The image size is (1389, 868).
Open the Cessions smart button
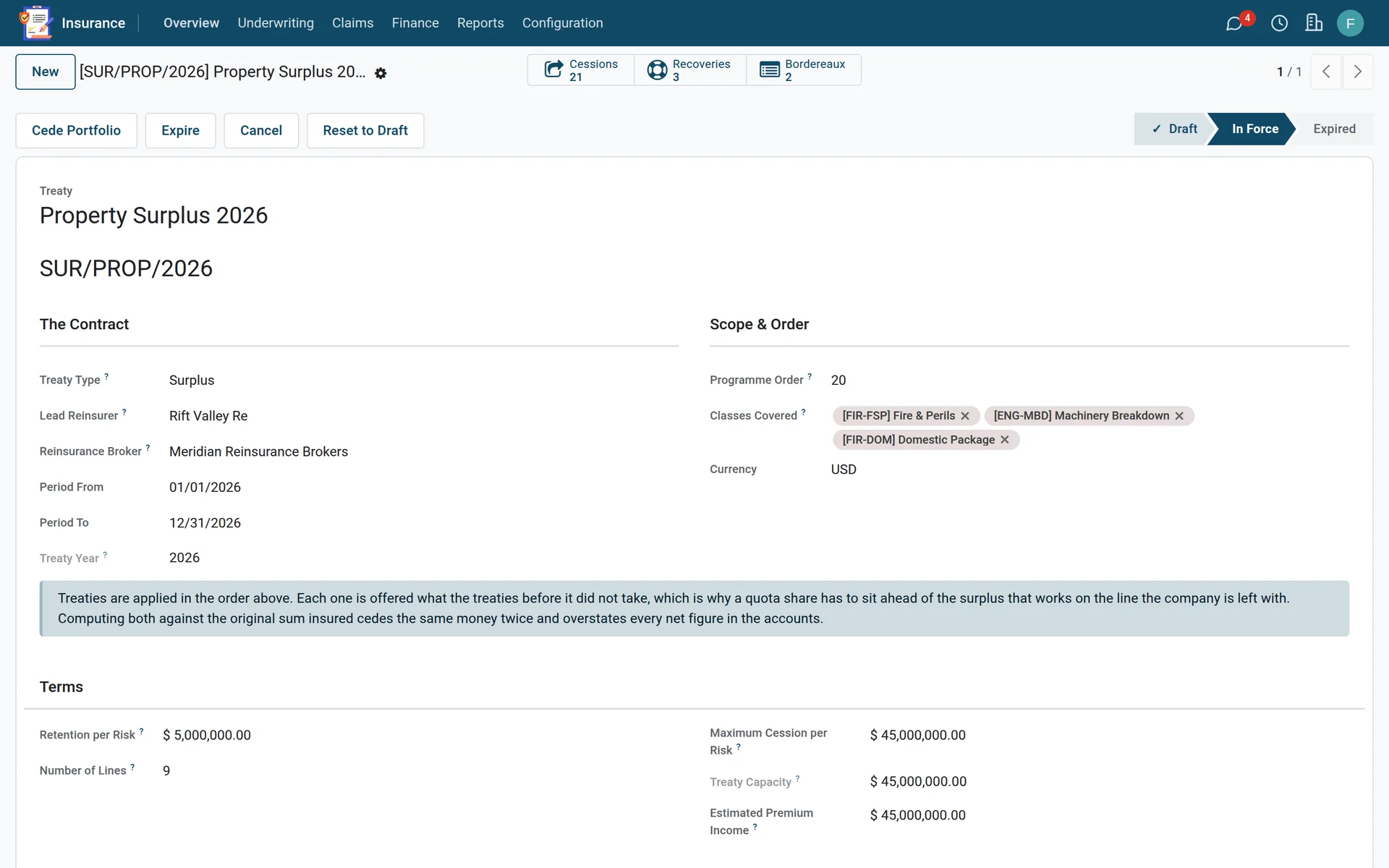point(581,70)
